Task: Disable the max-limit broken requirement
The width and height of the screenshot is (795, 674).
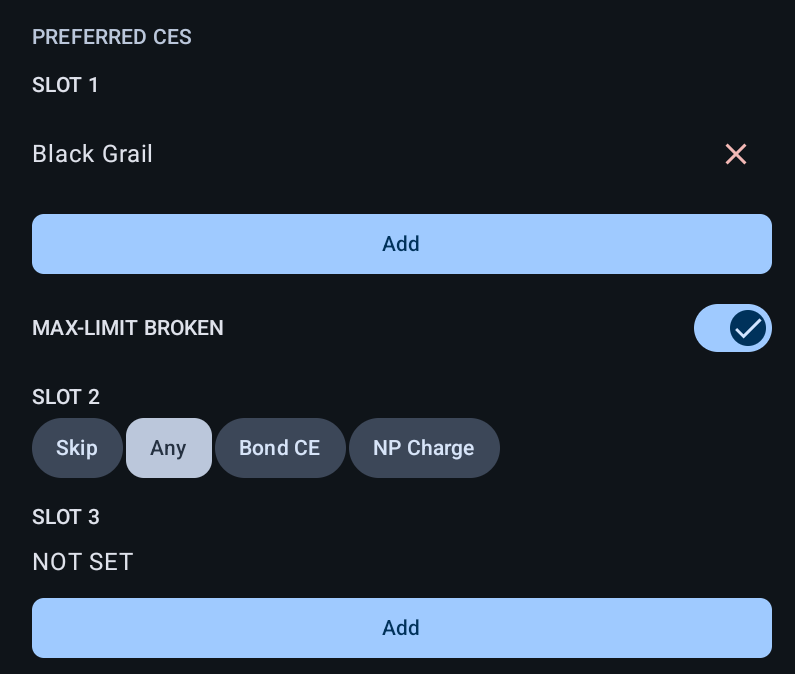Action: (x=732, y=328)
